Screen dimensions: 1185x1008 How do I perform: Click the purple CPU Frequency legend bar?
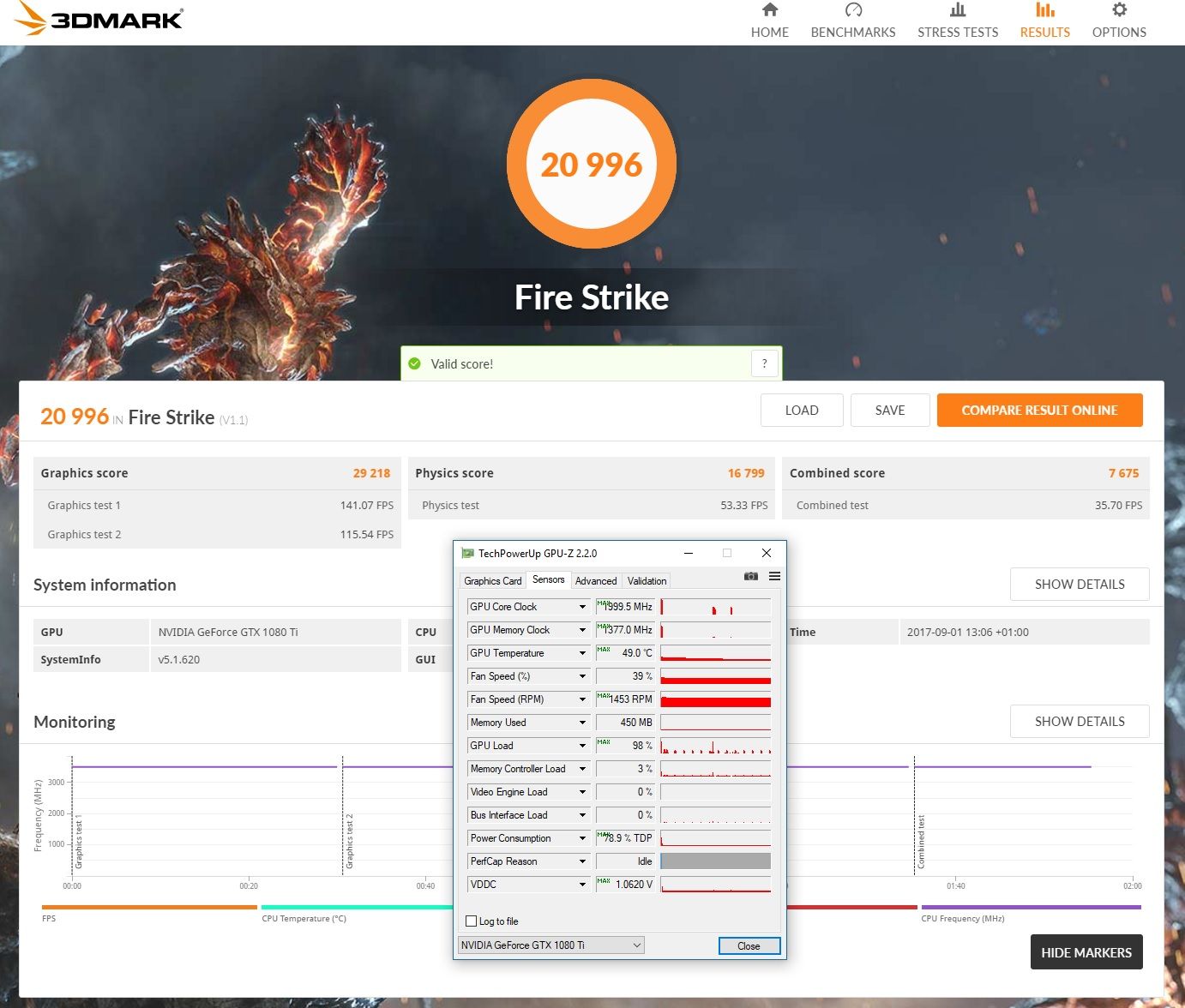click(x=1031, y=907)
